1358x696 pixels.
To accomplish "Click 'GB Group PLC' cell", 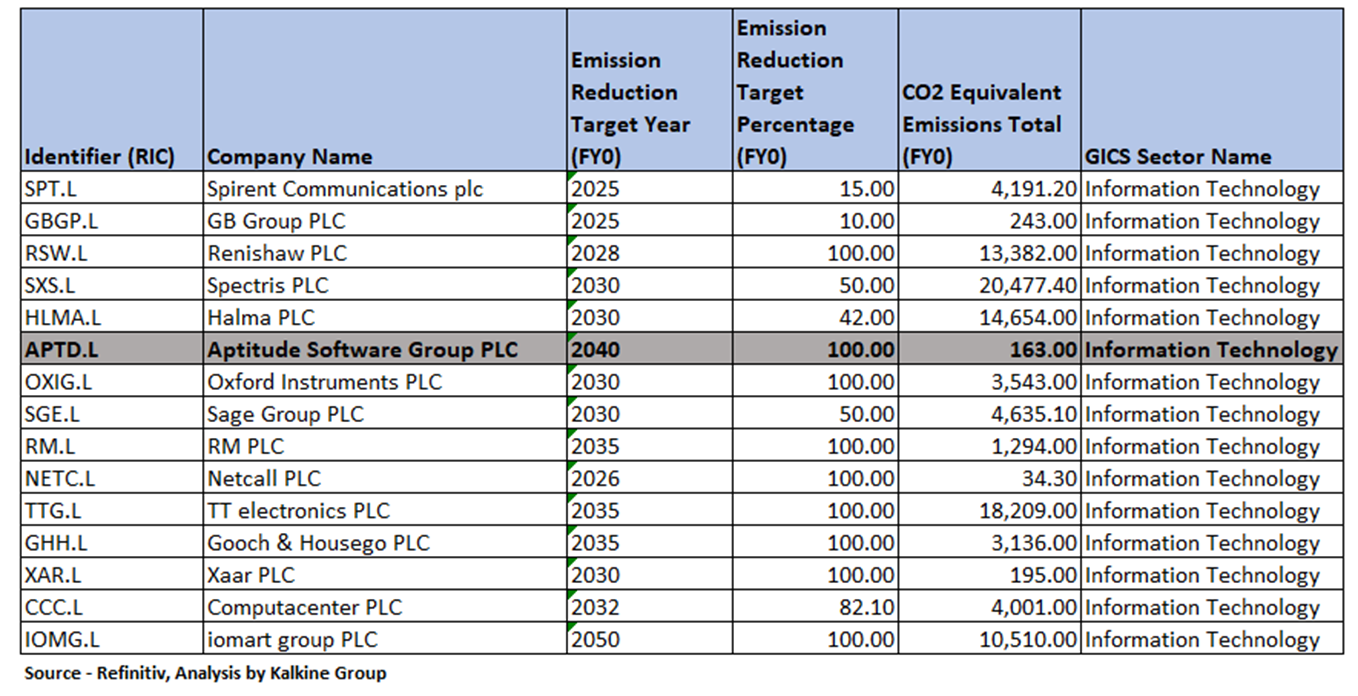I will (x=385, y=220).
